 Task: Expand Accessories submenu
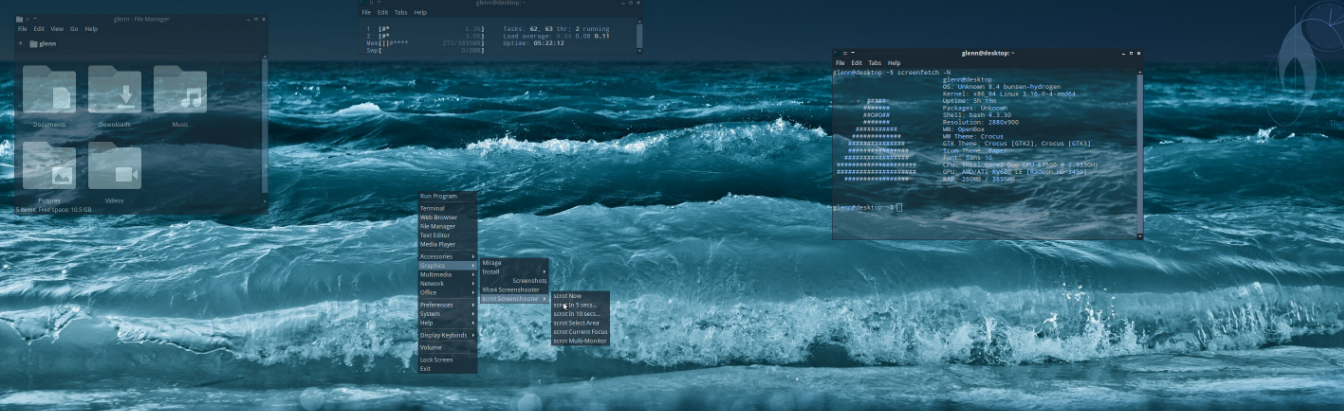coord(447,256)
